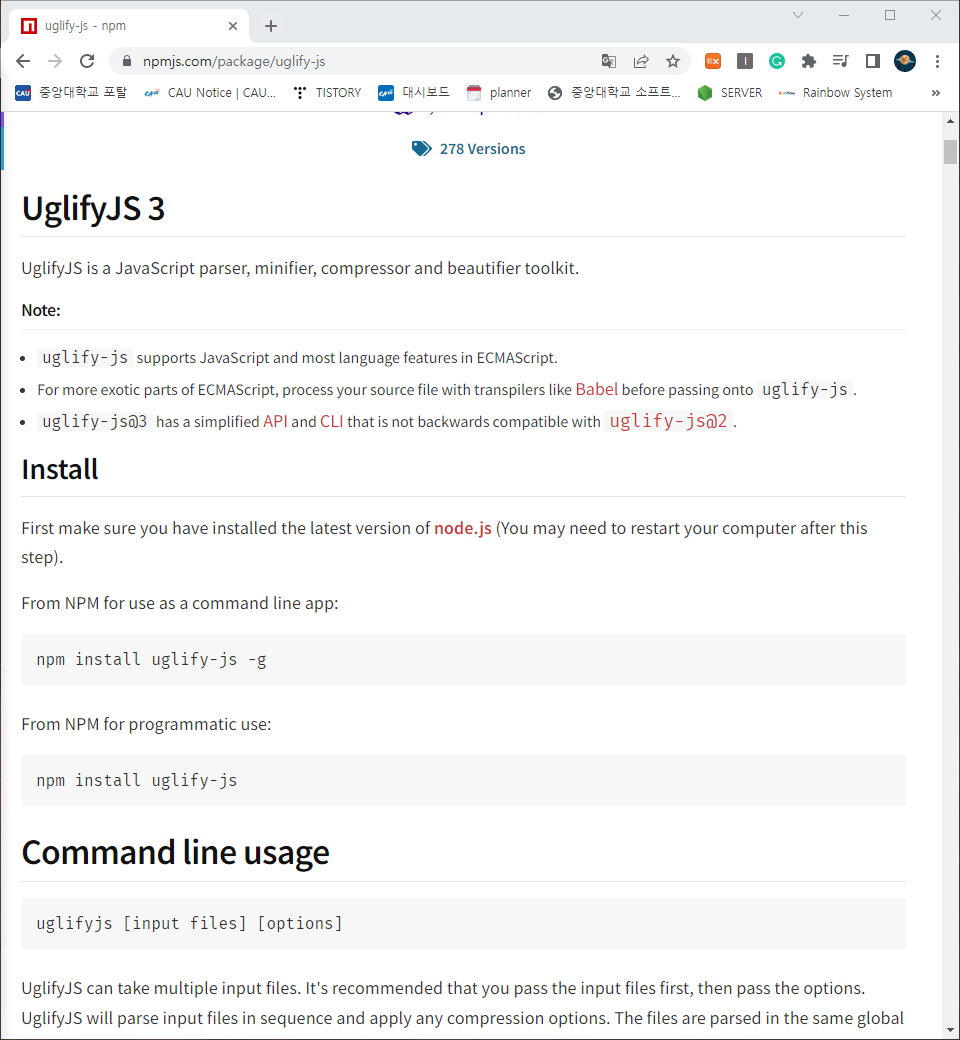Show more bookmarks chevron
Screen dimensions: 960x1040
[x=935, y=93]
